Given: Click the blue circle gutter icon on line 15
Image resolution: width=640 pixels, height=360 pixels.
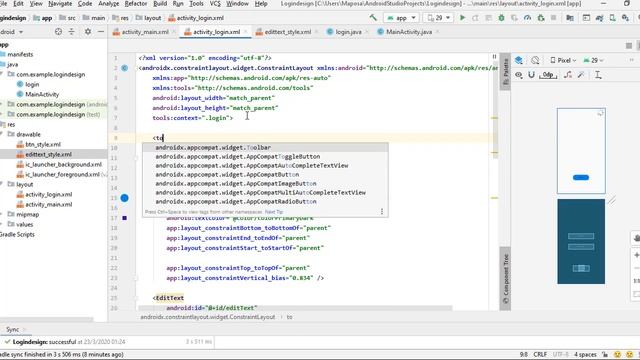Looking at the screenshot, I should point(124,198).
